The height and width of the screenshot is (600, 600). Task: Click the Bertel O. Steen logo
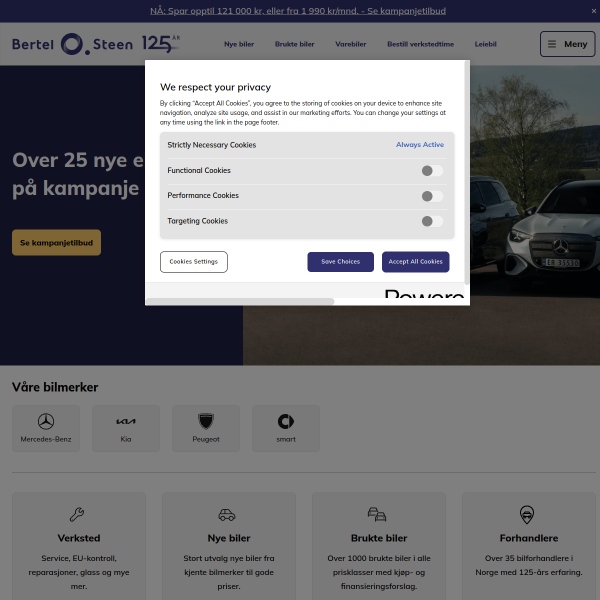coord(96,44)
